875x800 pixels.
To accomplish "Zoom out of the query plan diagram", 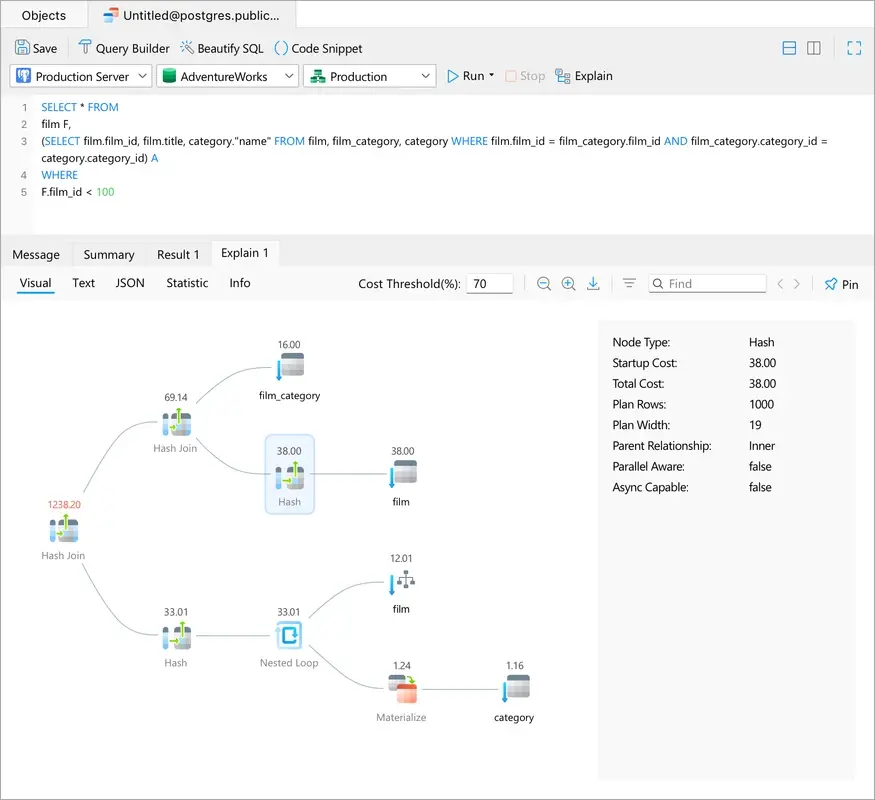I will (544, 284).
